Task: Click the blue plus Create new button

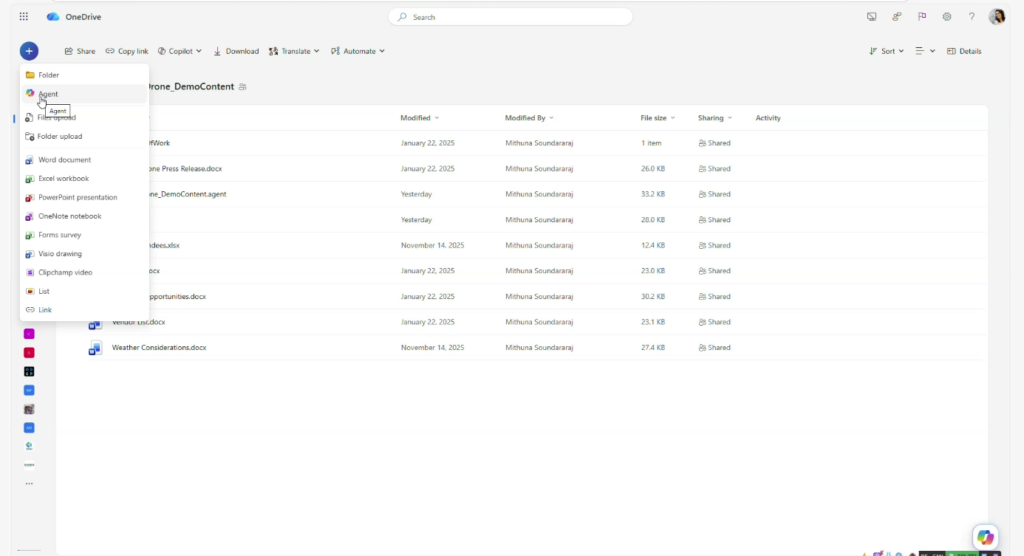Action: pos(29,51)
